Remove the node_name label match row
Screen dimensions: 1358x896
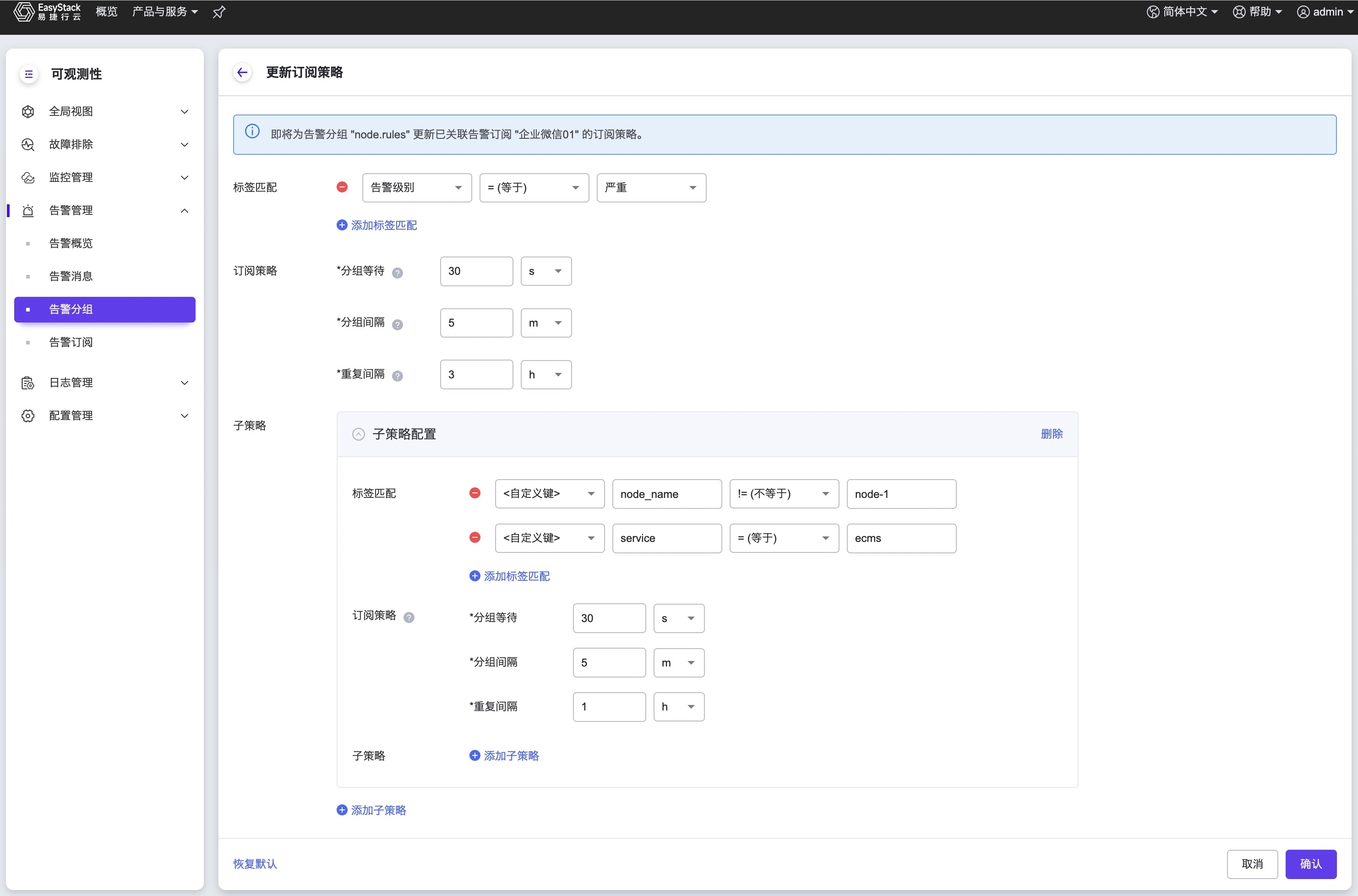click(x=475, y=493)
